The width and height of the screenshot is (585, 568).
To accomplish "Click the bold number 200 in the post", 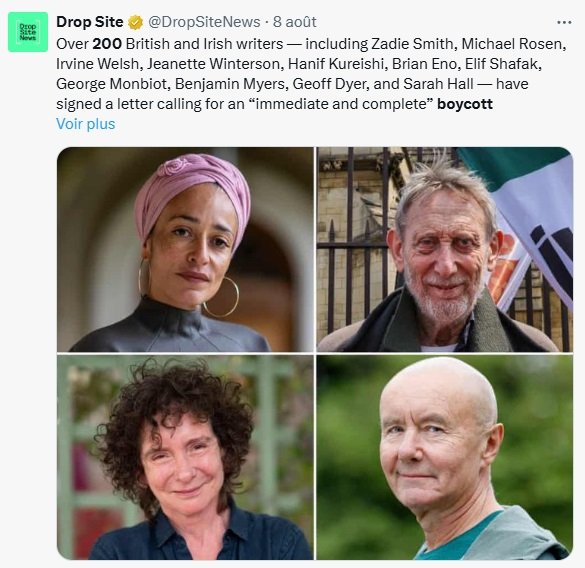I will [107, 44].
